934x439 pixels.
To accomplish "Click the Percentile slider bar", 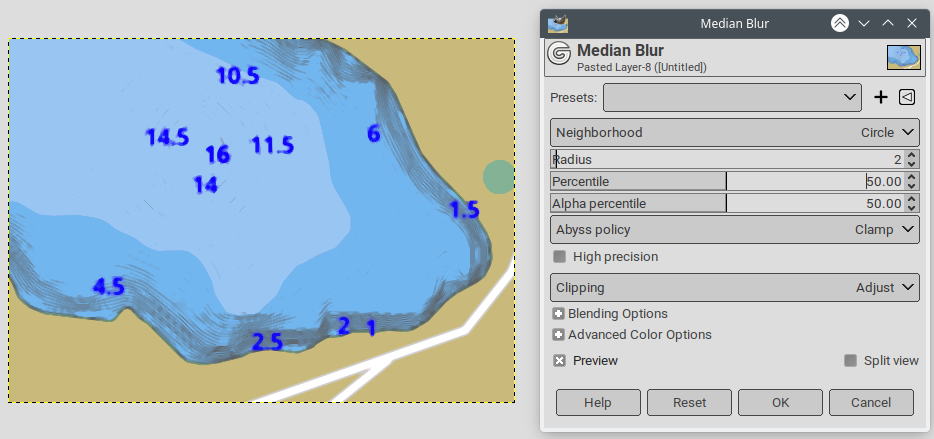I will point(727,181).
